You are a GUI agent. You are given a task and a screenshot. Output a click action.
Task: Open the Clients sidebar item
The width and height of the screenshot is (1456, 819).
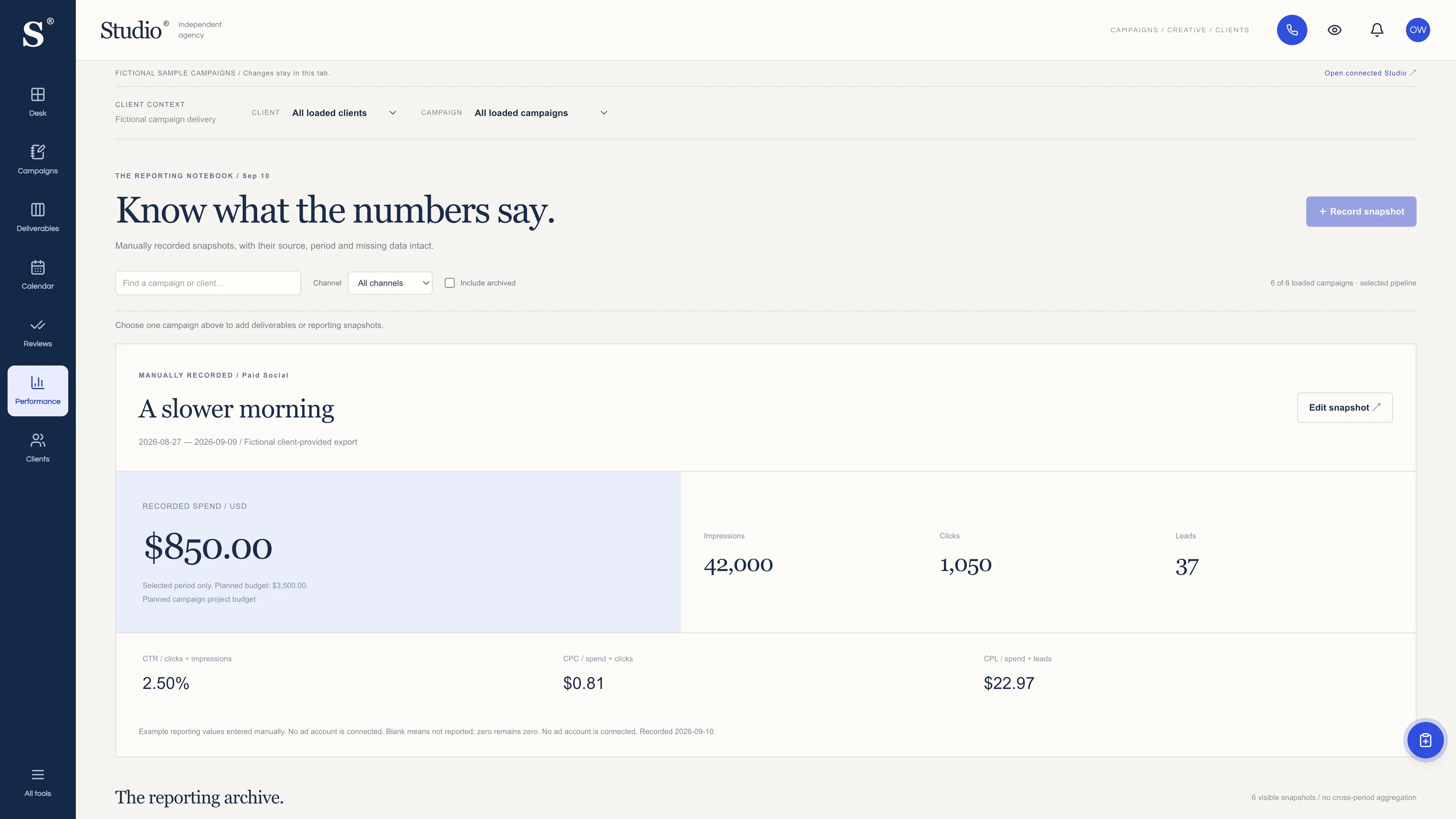(x=38, y=448)
